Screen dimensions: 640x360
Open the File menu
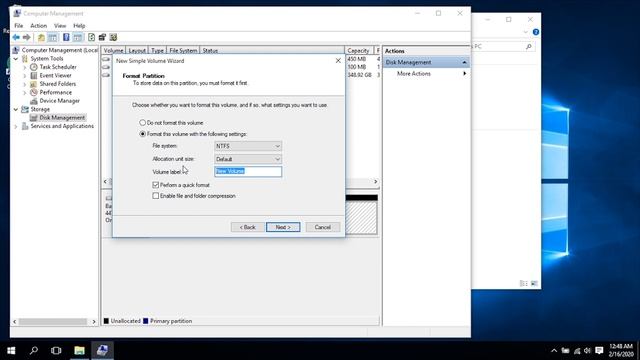coord(19,26)
